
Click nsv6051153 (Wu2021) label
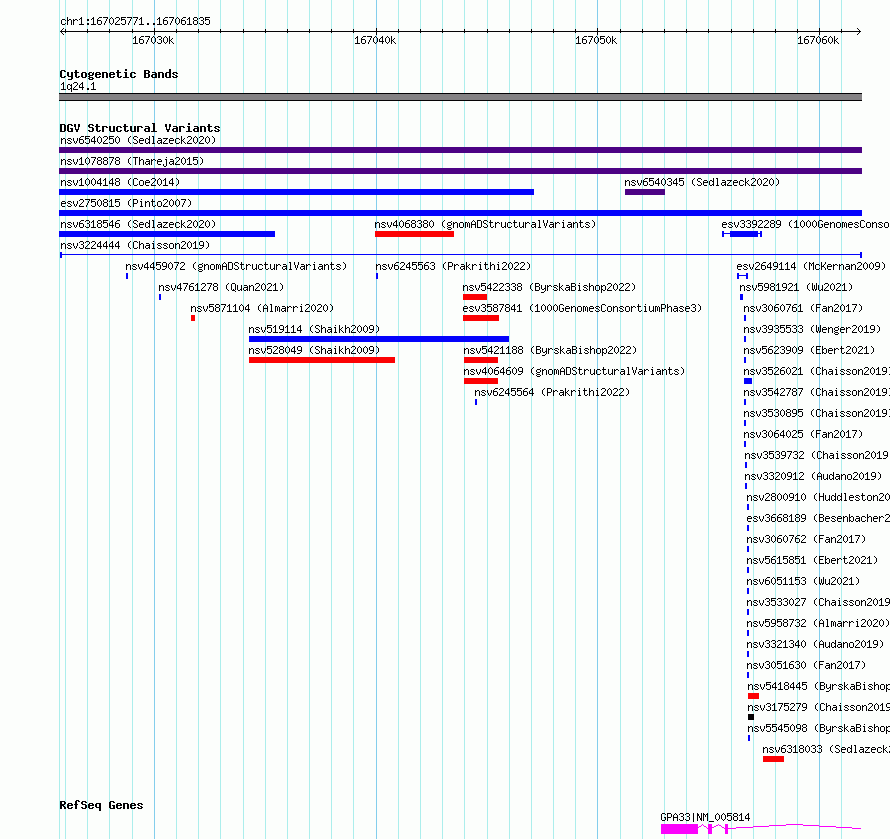(x=803, y=581)
